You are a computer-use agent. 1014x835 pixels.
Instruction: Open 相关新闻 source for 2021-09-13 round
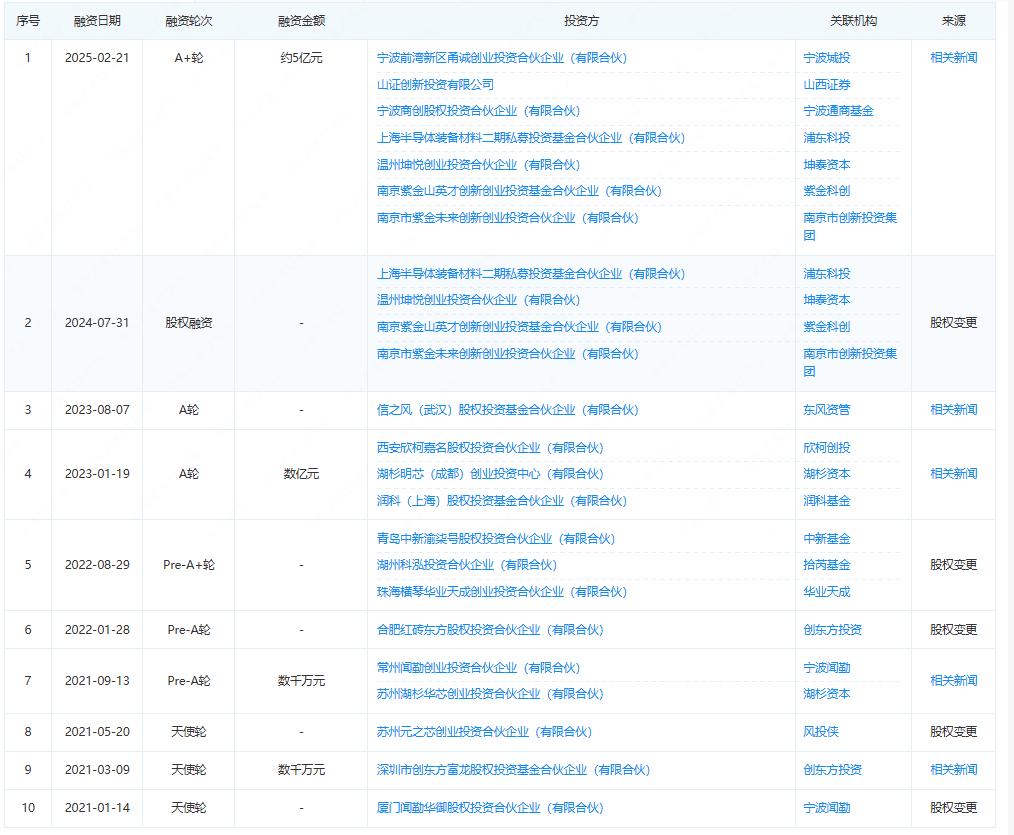[953, 680]
